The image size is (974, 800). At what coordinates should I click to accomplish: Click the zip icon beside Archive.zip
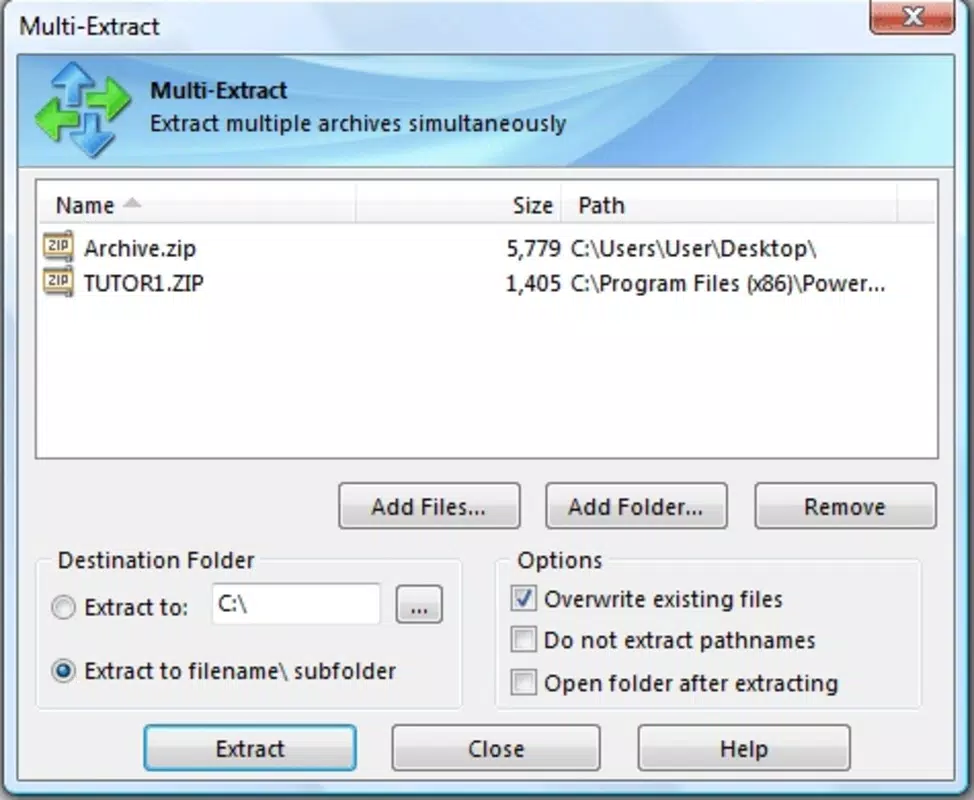(58, 247)
